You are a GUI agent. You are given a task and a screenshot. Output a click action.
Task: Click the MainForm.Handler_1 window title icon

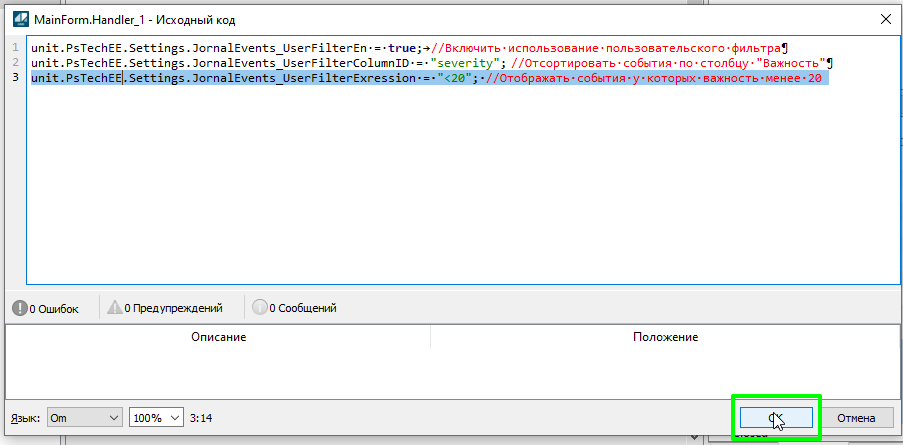18,18
